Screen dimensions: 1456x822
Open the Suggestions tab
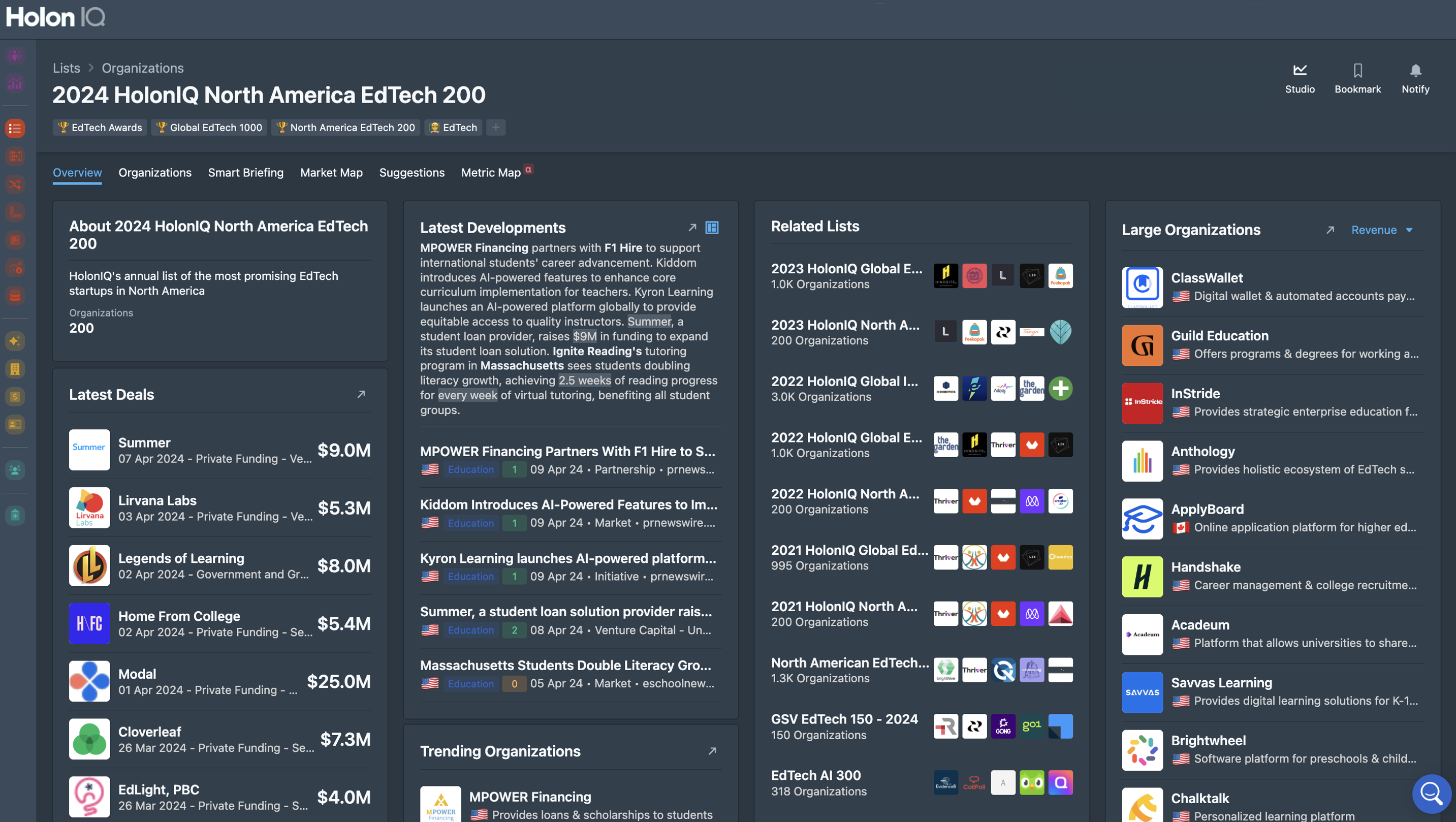click(412, 172)
